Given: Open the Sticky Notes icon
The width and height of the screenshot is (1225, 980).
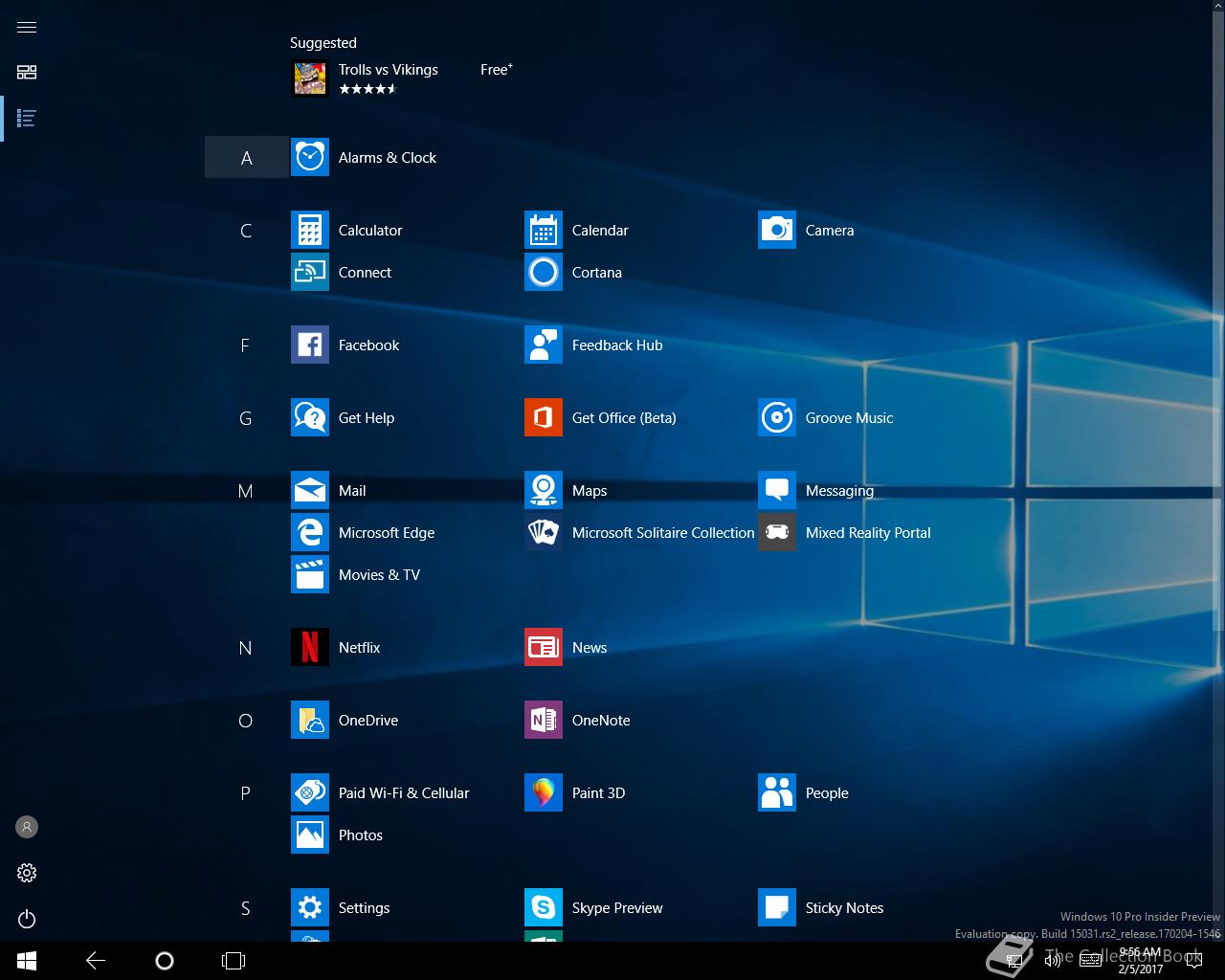Looking at the screenshot, I should pos(777,907).
